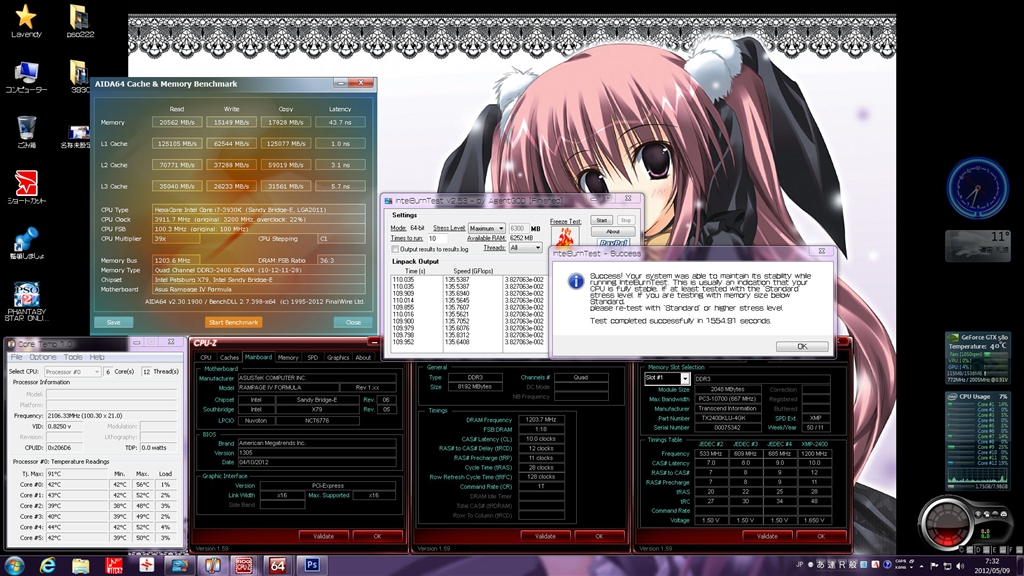Select the Mainboard tab in CPU-Z
The image size is (1024, 576).
[258, 357]
